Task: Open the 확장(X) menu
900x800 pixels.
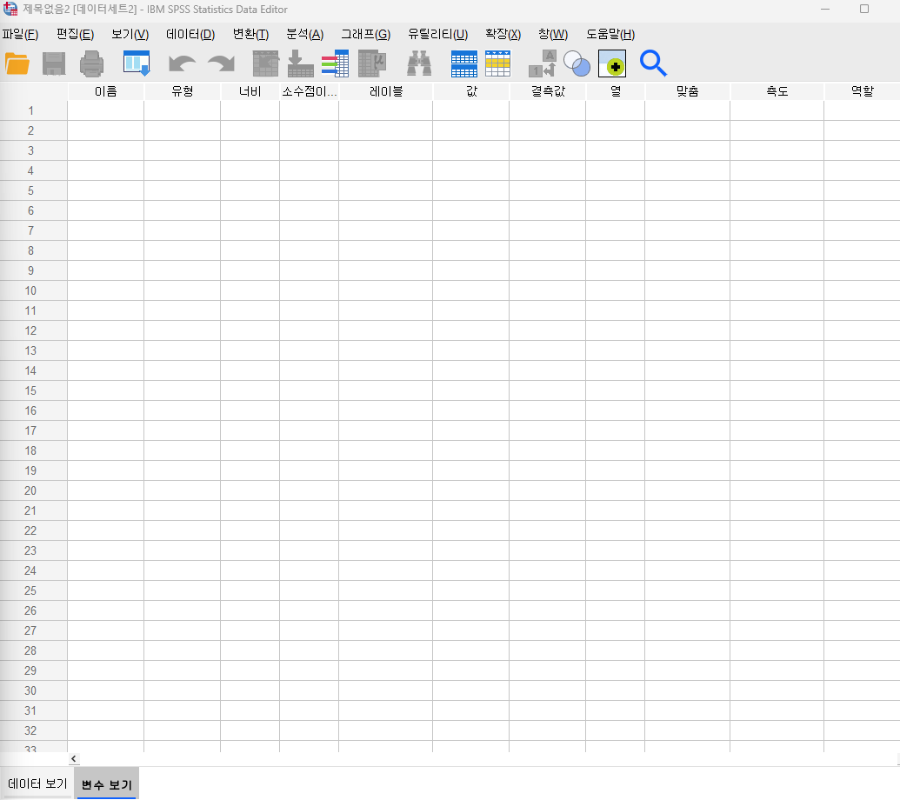Action: pyautogui.click(x=503, y=34)
